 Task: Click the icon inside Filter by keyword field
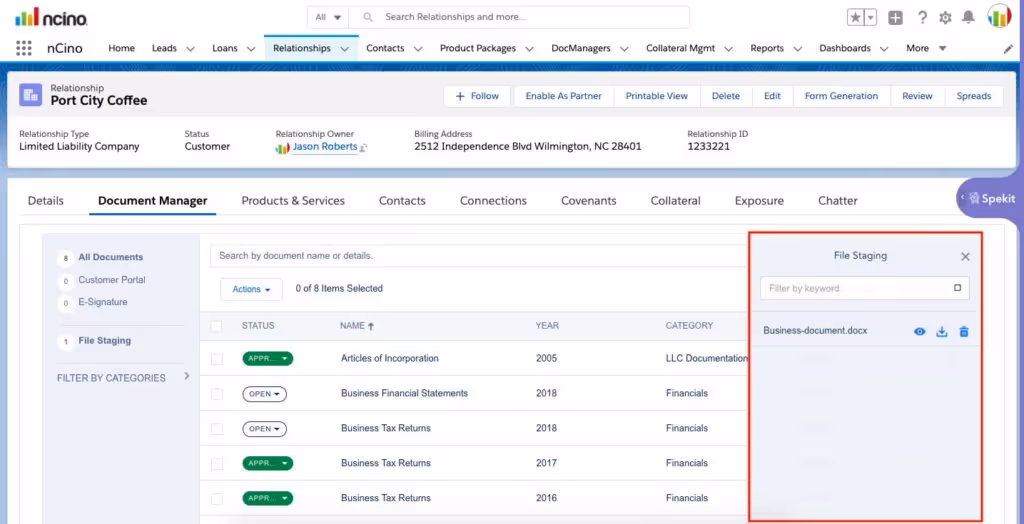[957, 287]
